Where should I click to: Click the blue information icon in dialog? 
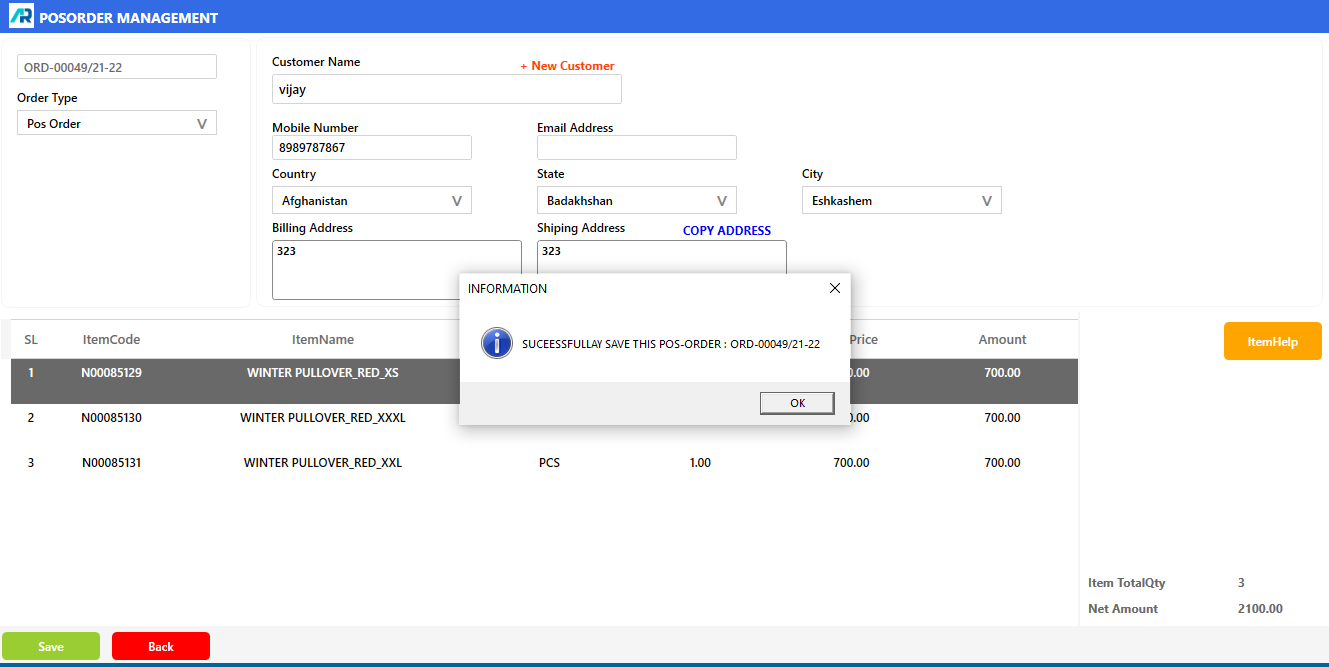[496, 343]
